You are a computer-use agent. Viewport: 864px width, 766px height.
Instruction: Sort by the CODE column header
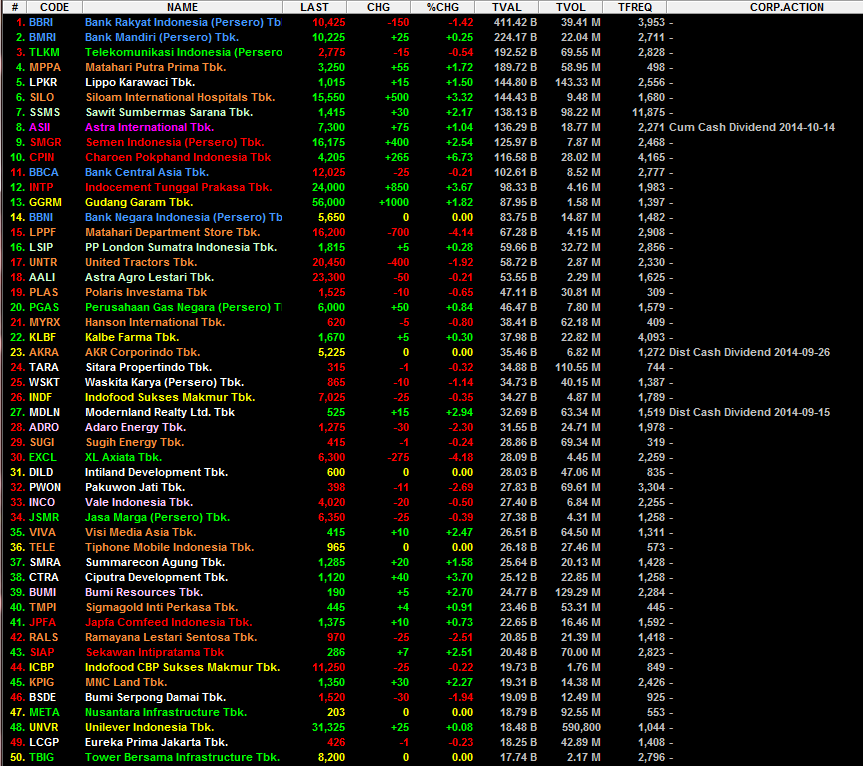tap(55, 7)
